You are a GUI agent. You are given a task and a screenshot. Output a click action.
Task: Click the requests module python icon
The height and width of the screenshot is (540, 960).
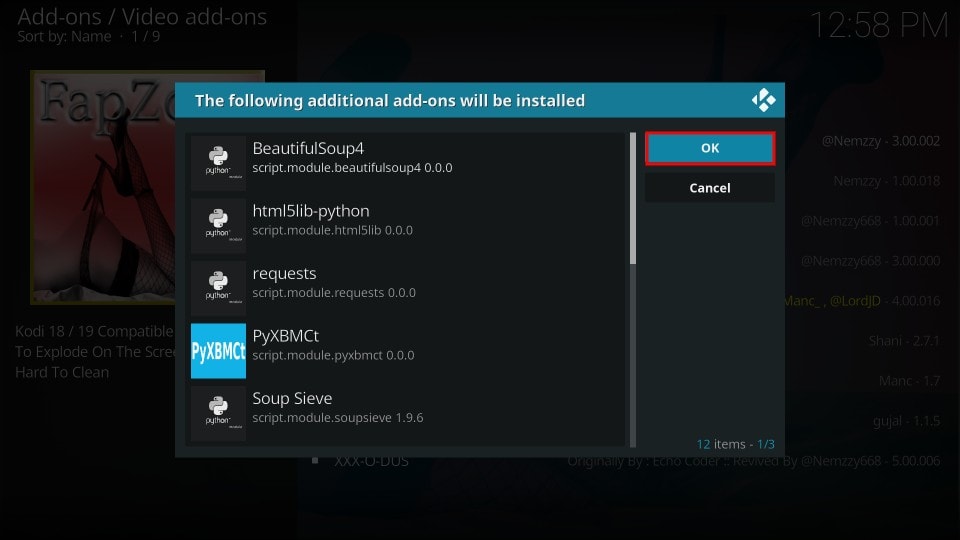(x=218, y=288)
